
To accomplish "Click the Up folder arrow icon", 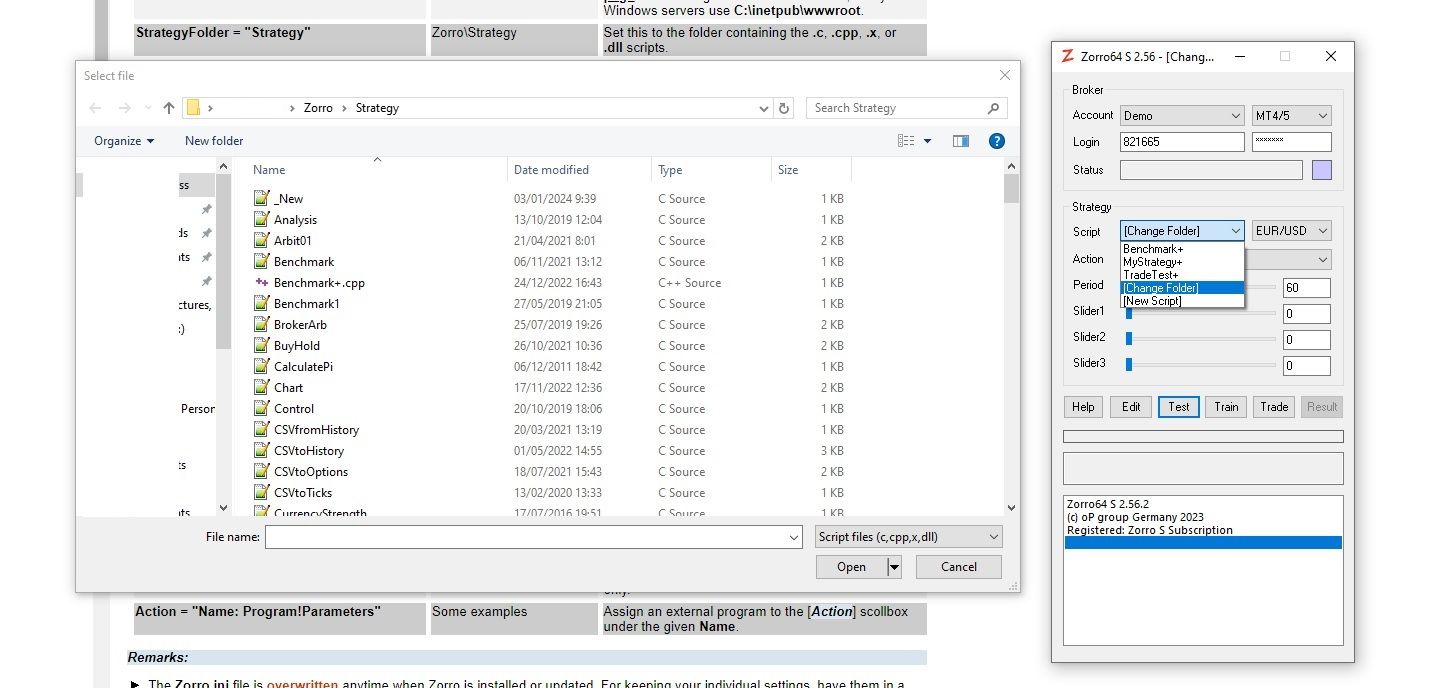I will click(168, 108).
